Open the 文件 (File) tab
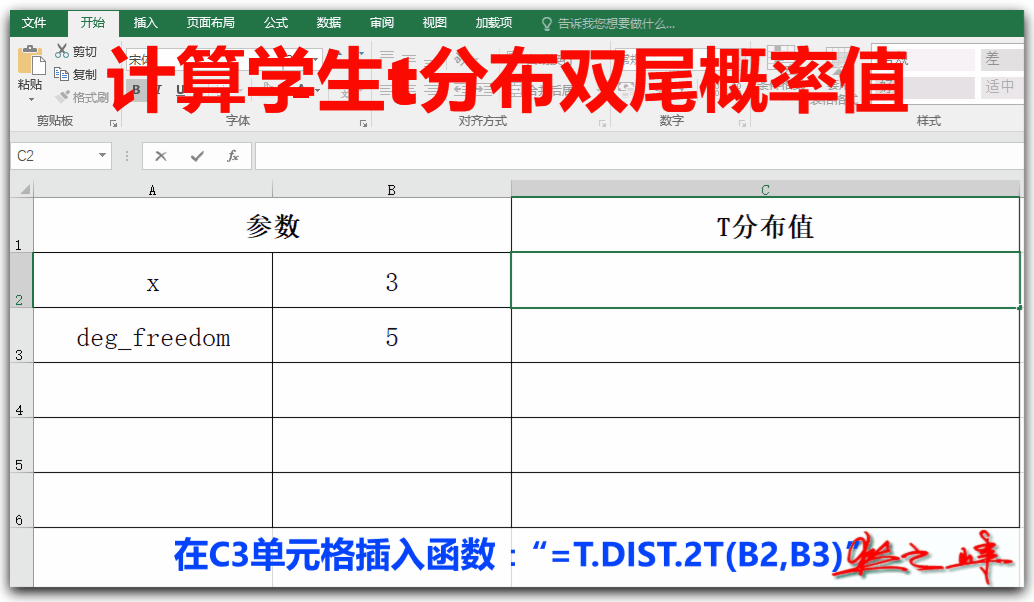The image size is (1034, 602). [34, 23]
